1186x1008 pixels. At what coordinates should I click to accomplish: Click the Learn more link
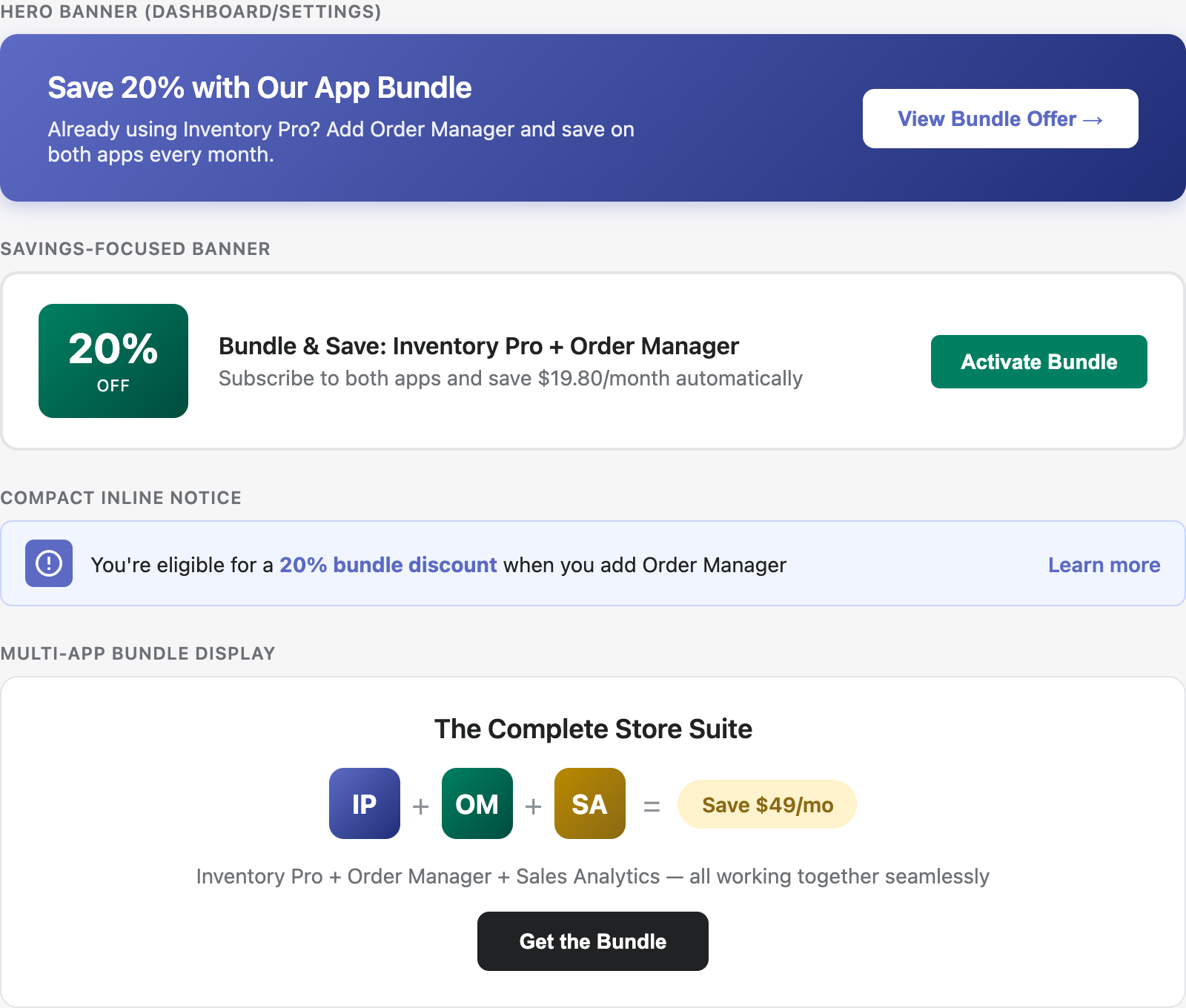click(1104, 564)
